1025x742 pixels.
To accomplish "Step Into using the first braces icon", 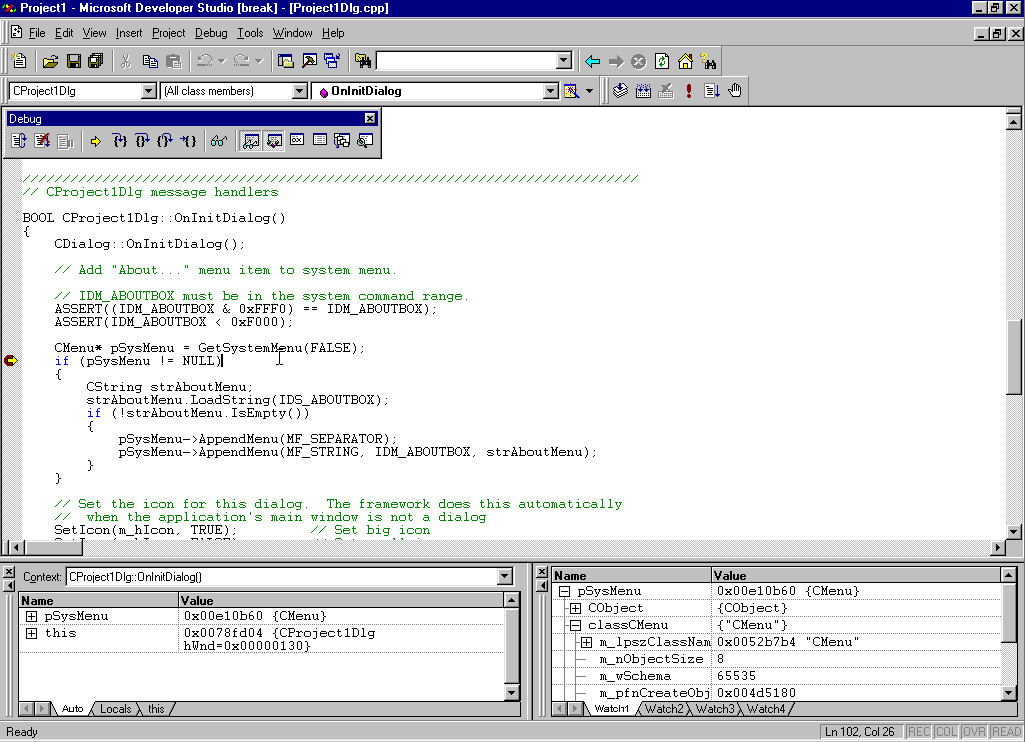I will click(x=119, y=141).
